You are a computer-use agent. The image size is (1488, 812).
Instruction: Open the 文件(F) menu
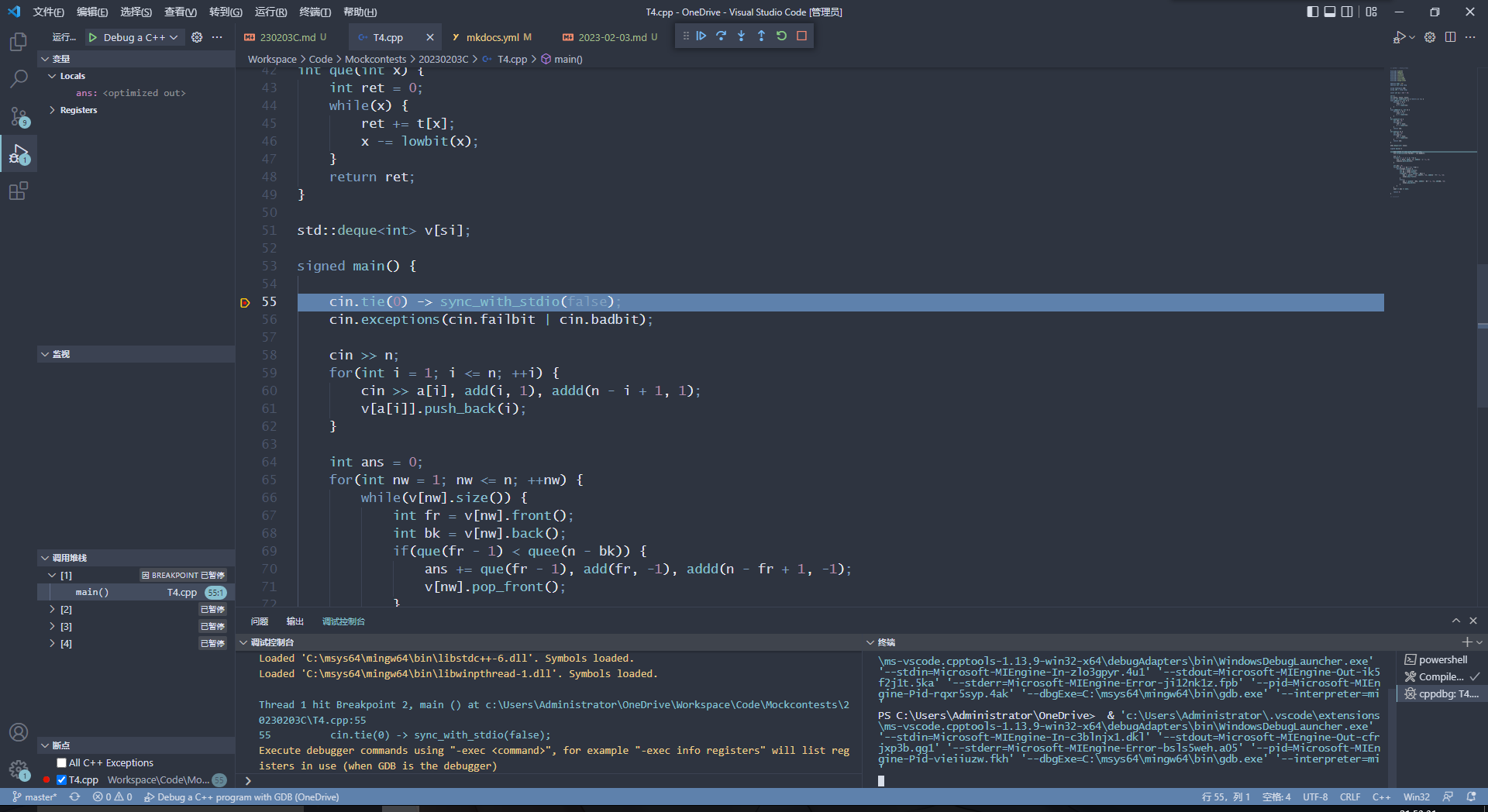48,12
